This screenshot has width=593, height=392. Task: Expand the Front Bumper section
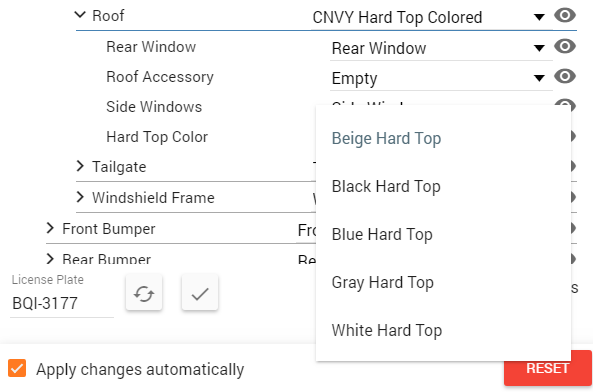coord(50,228)
